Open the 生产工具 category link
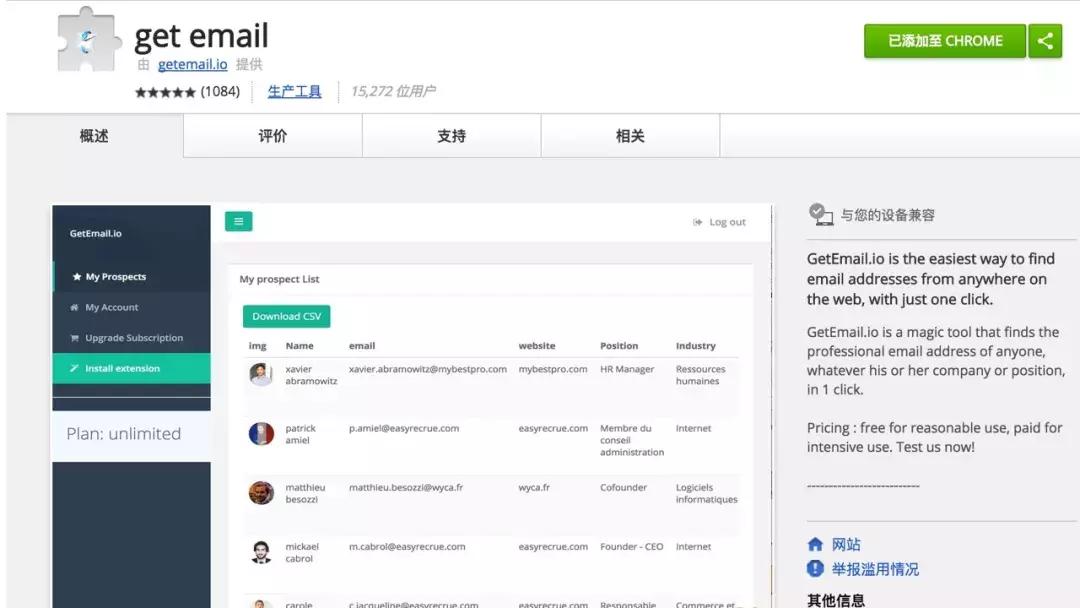The width and height of the screenshot is (1080, 608). click(x=294, y=90)
